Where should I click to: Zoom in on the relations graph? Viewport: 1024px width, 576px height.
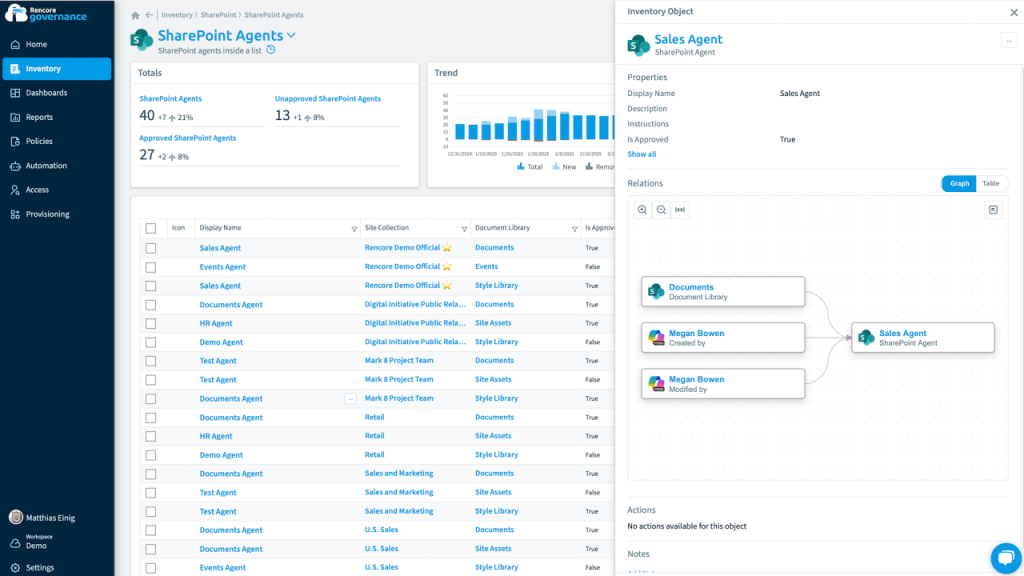coord(642,210)
